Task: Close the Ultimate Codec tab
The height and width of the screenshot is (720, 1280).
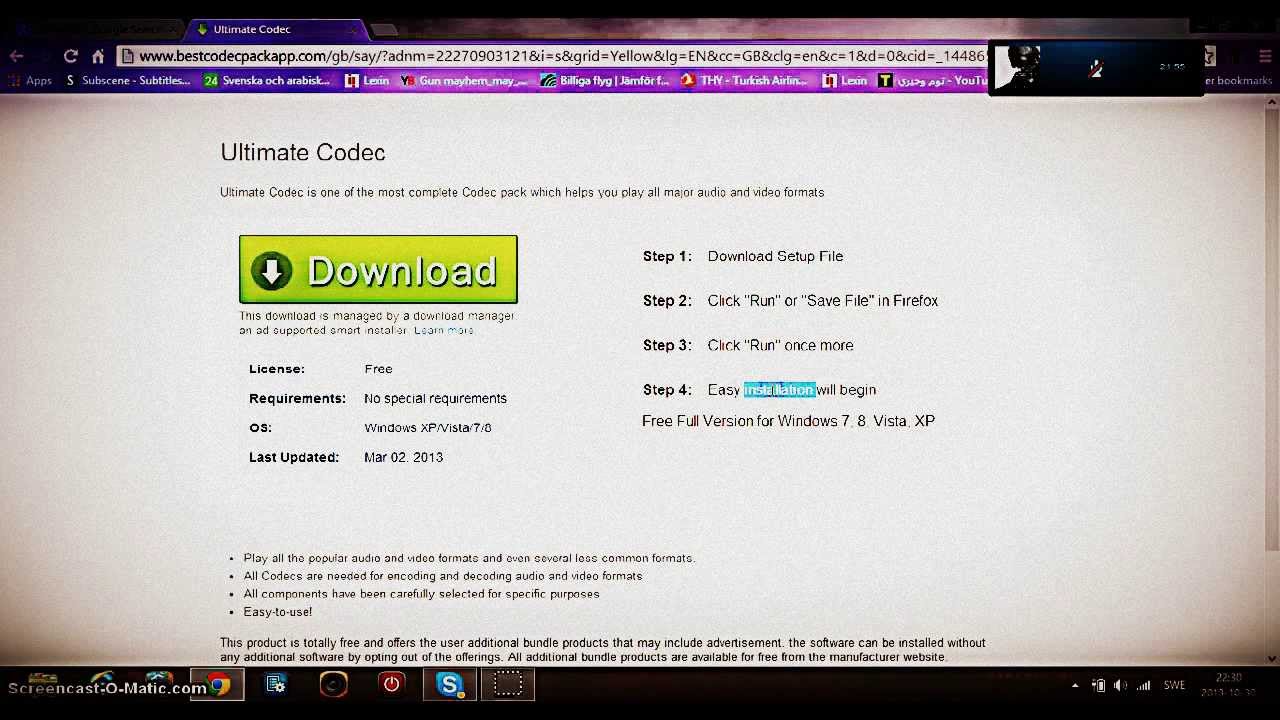Action: [x=351, y=29]
